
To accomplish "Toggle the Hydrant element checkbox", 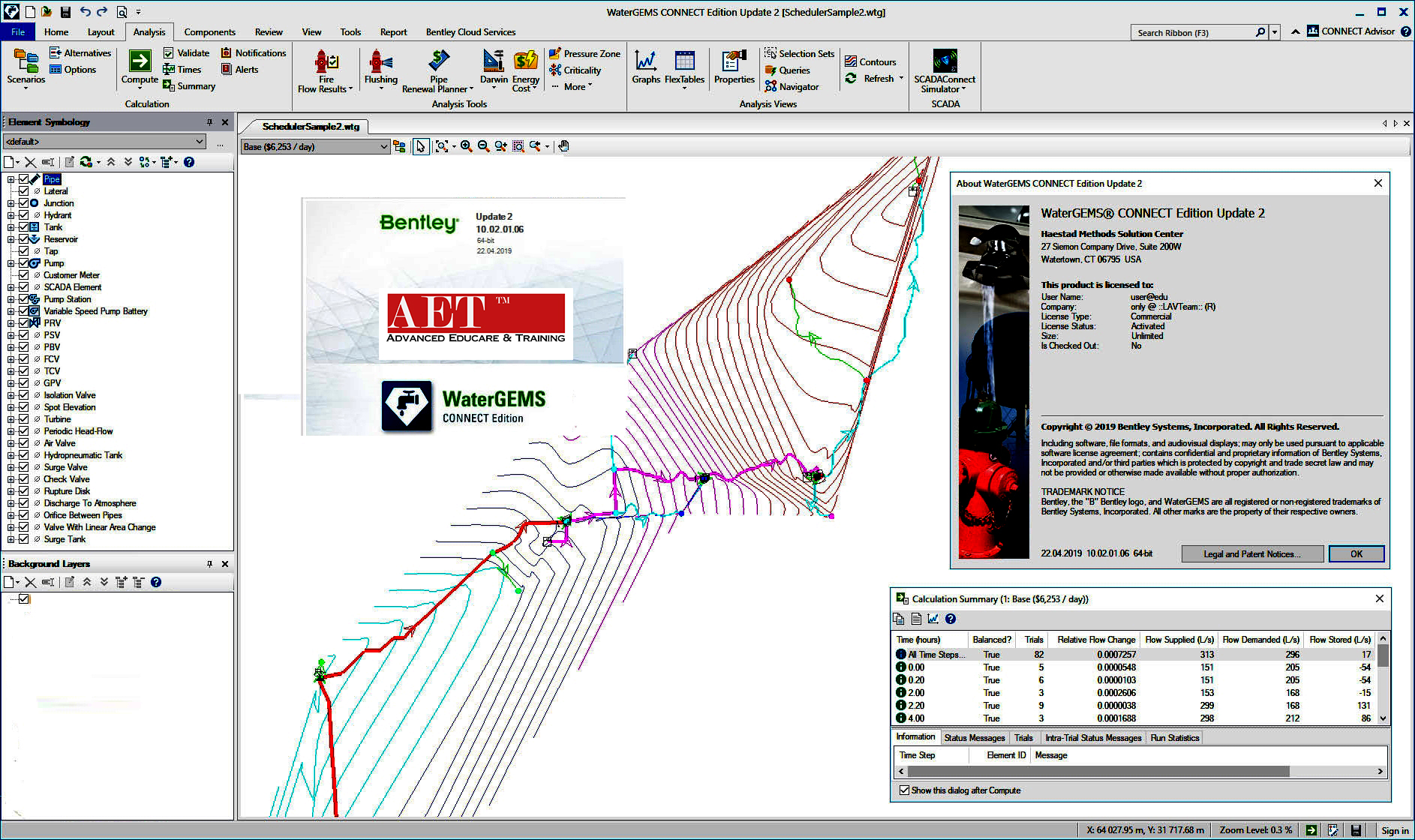I will [24, 215].
